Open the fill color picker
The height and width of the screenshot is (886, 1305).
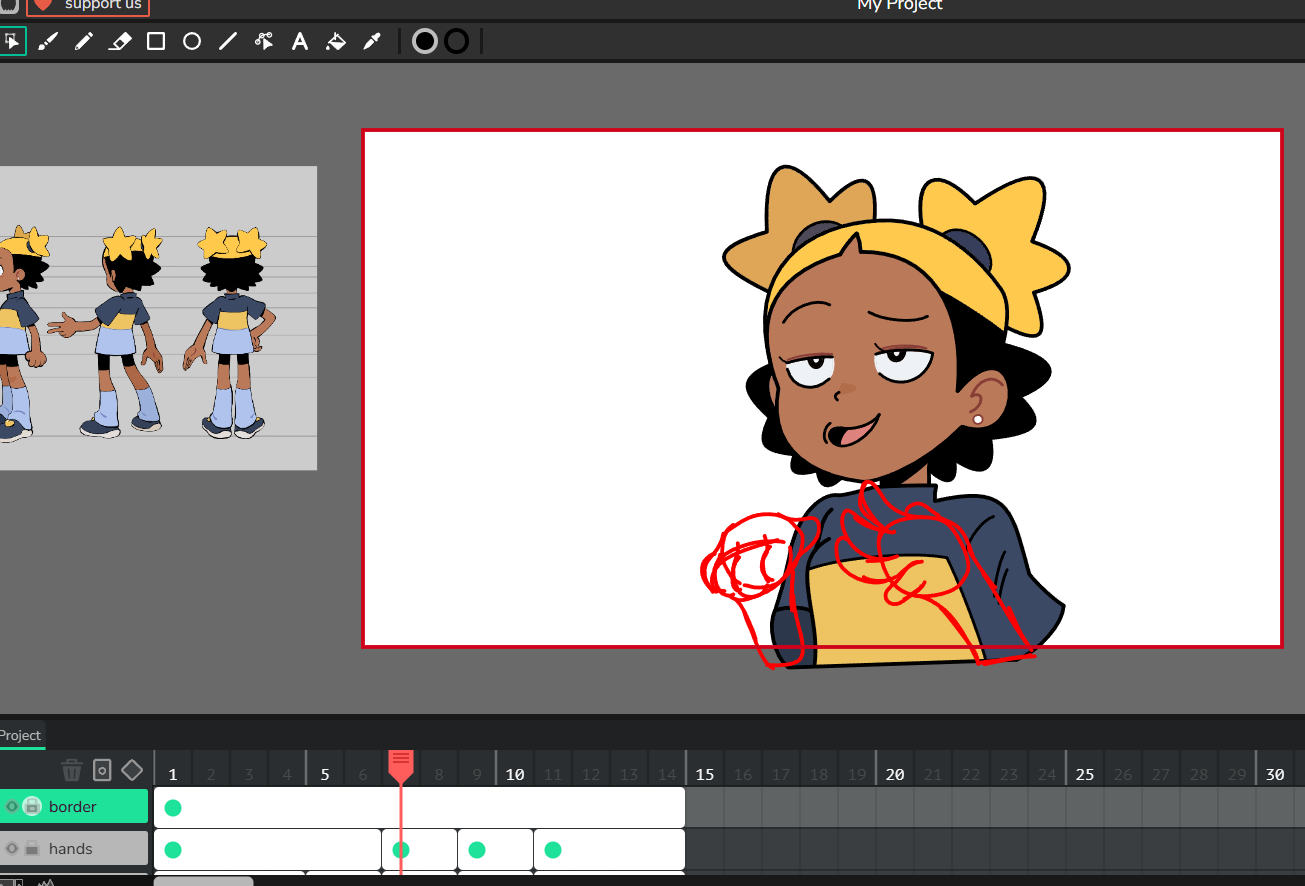(x=425, y=41)
